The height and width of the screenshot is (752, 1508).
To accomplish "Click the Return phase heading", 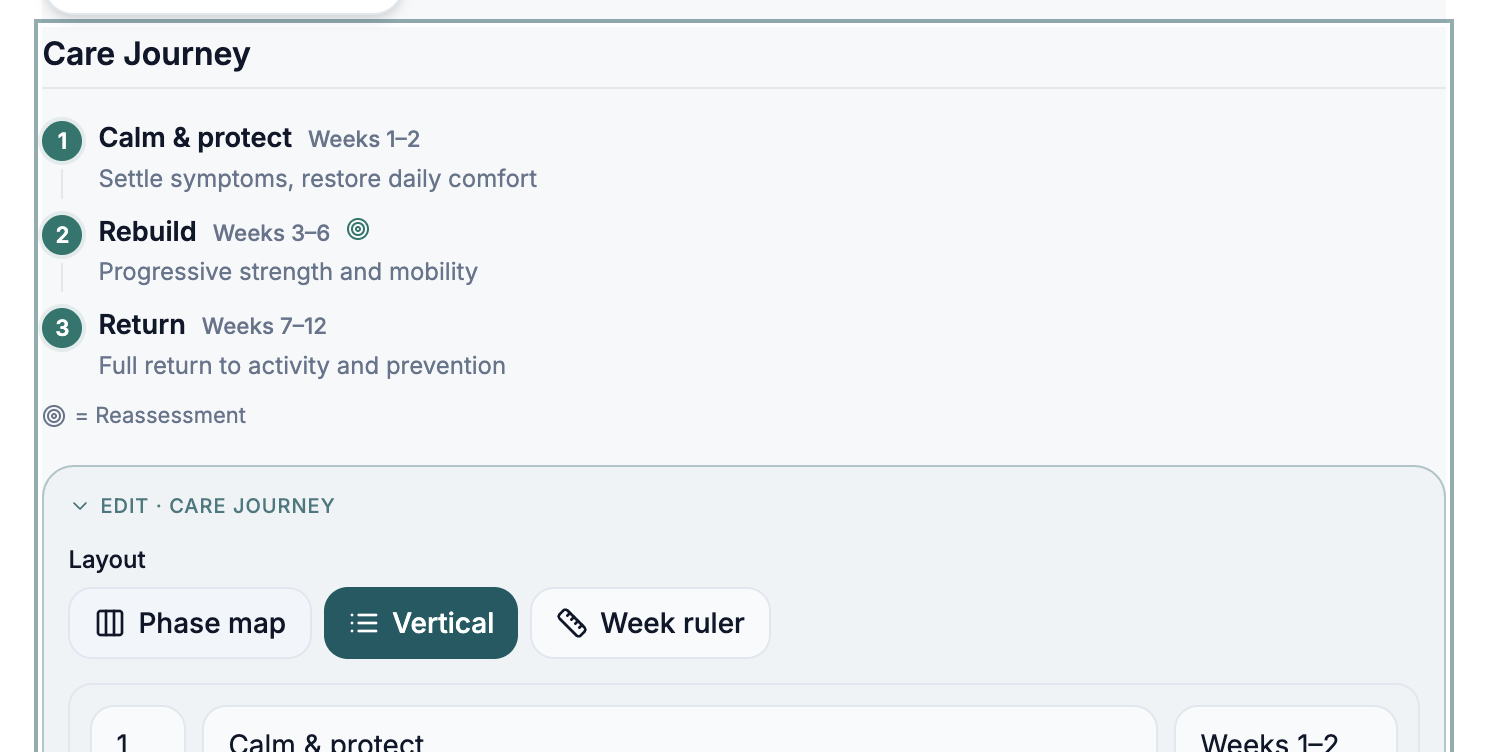I will 142,324.
